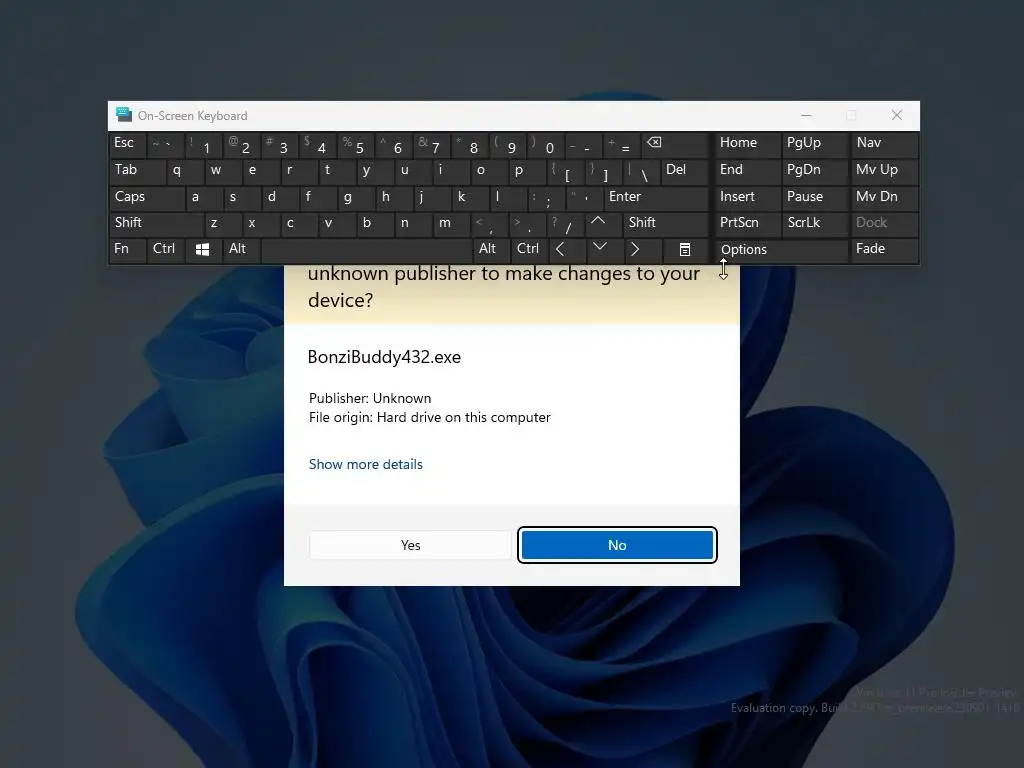1024x768 pixels.
Task: Click the number 1 key
Action: pyautogui.click(x=203, y=145)
